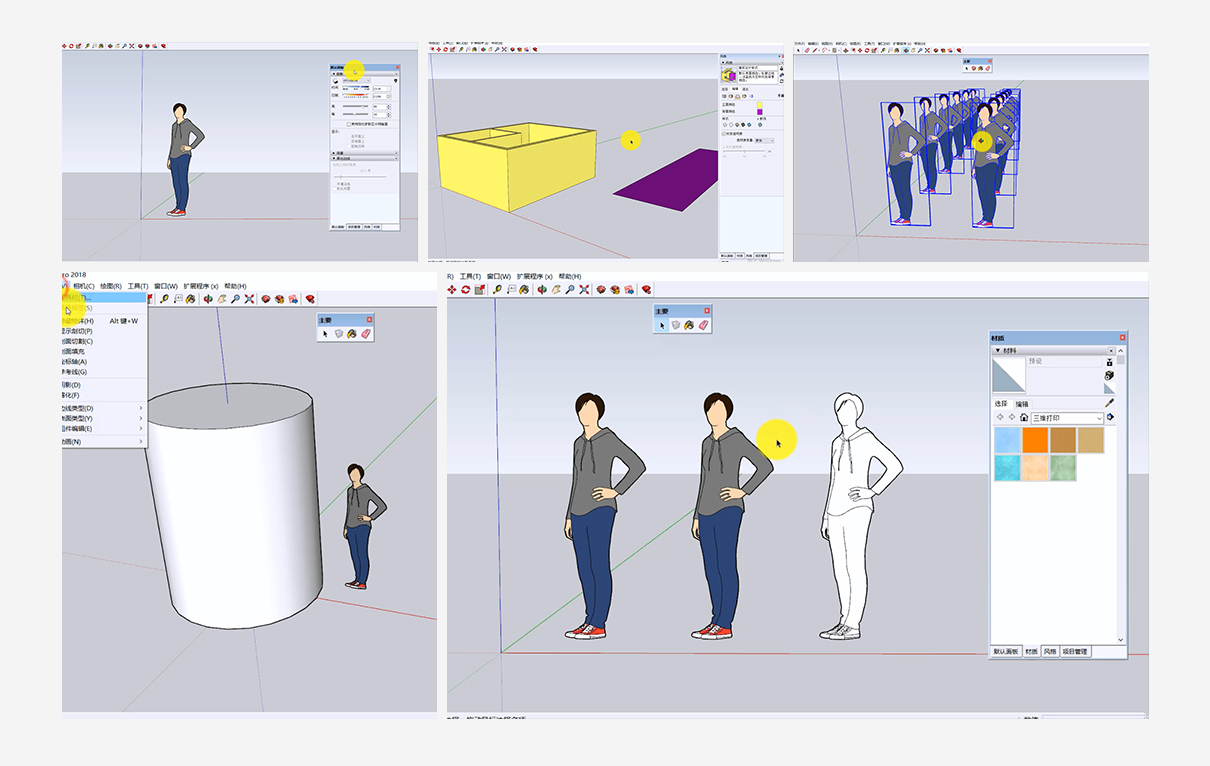Screen dimensions: 1210x766
Task: Select the Zoom magnifier in the three-figures window
Action: [570, 290]
